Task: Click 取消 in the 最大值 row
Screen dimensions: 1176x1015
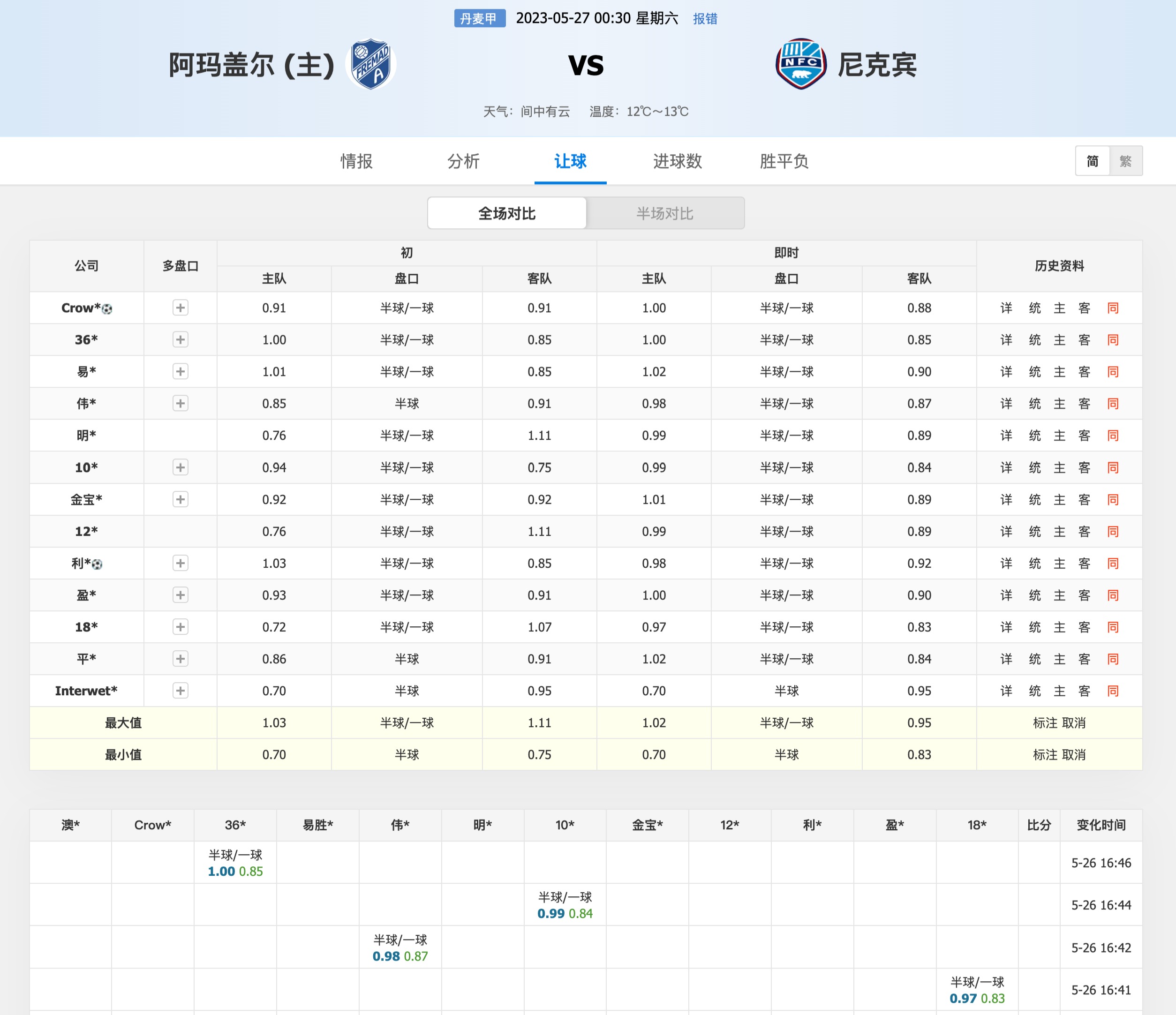Action: point(1074,723)
